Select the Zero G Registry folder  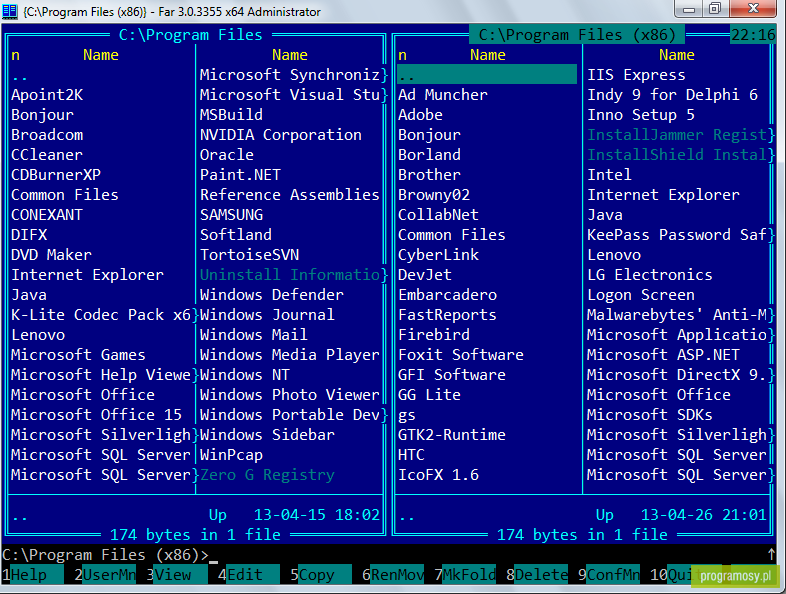coord(267,475)
